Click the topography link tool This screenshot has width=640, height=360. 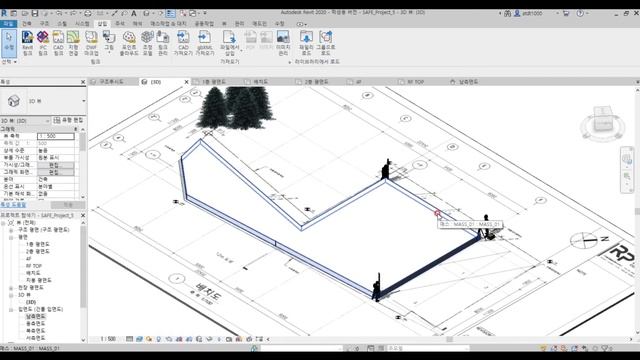tap(73, 43)
